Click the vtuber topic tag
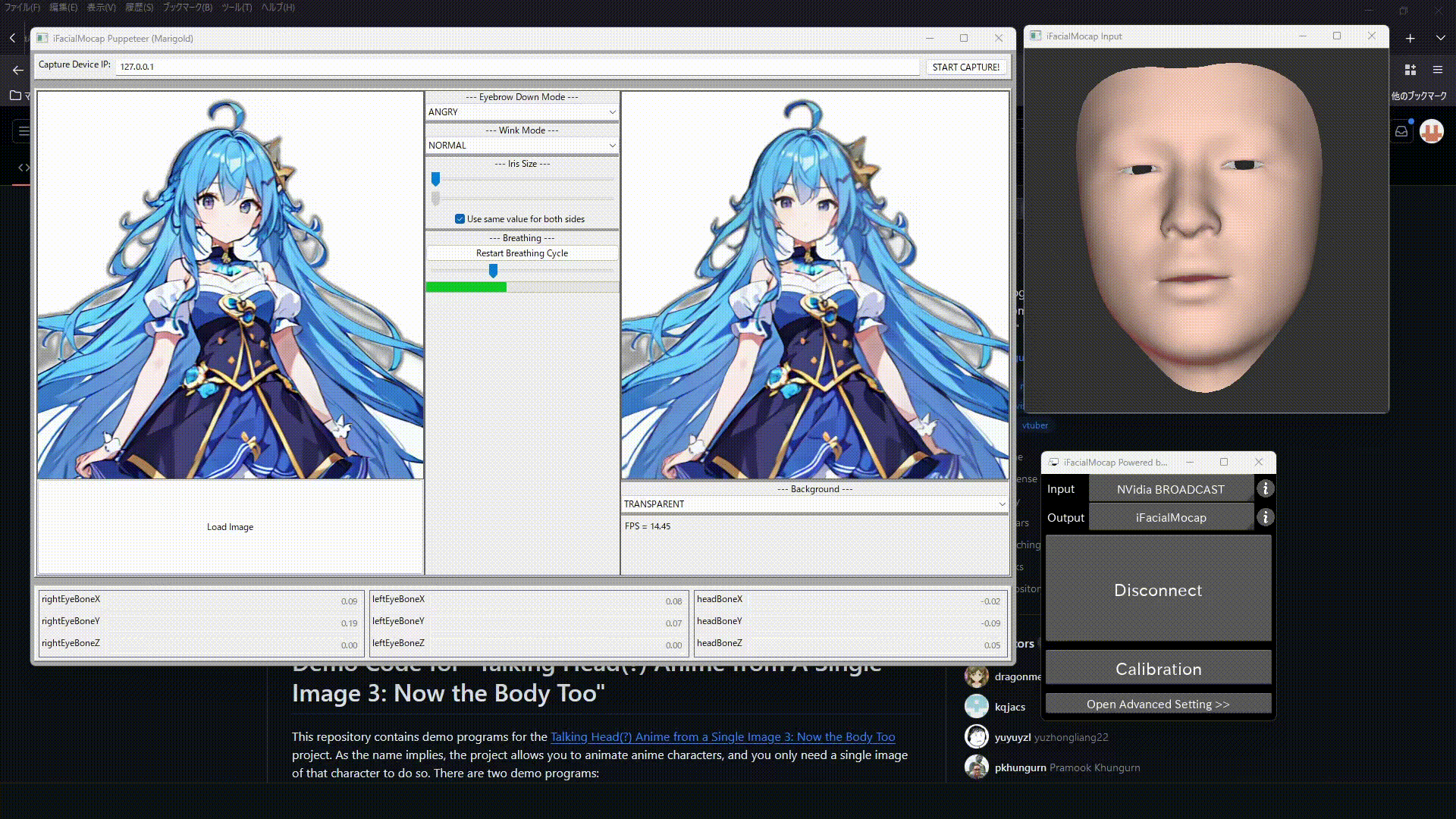 pyautogui.click(x=1034, y=425)
